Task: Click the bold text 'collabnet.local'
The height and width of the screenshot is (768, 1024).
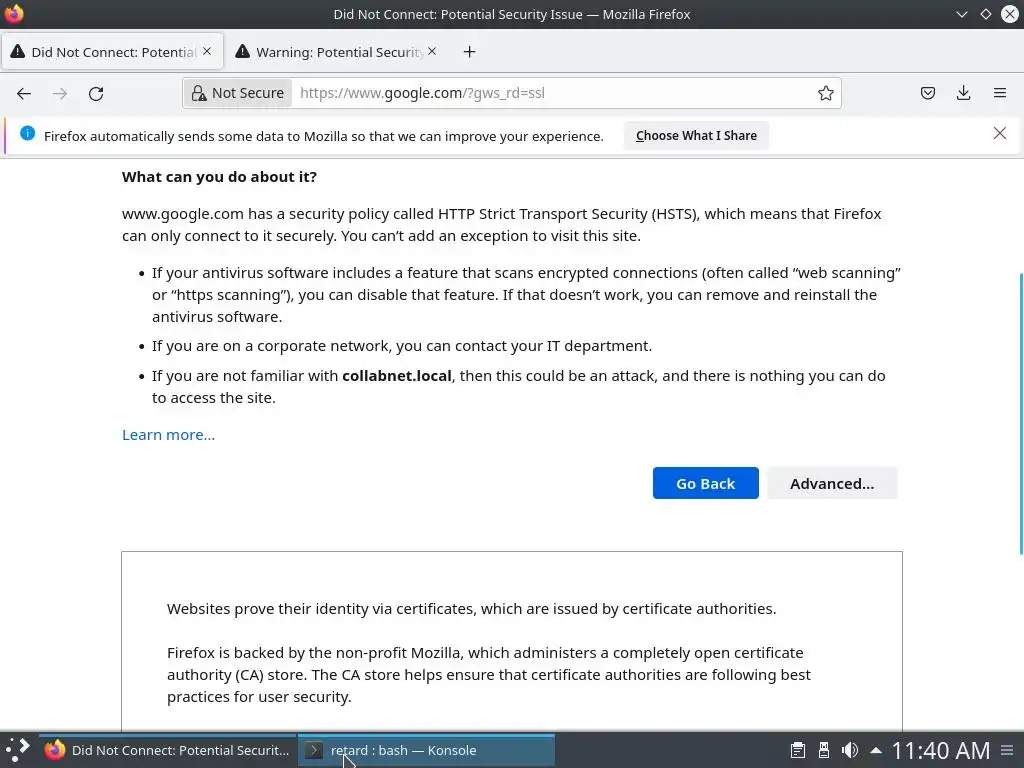Action: pos(396,376)
